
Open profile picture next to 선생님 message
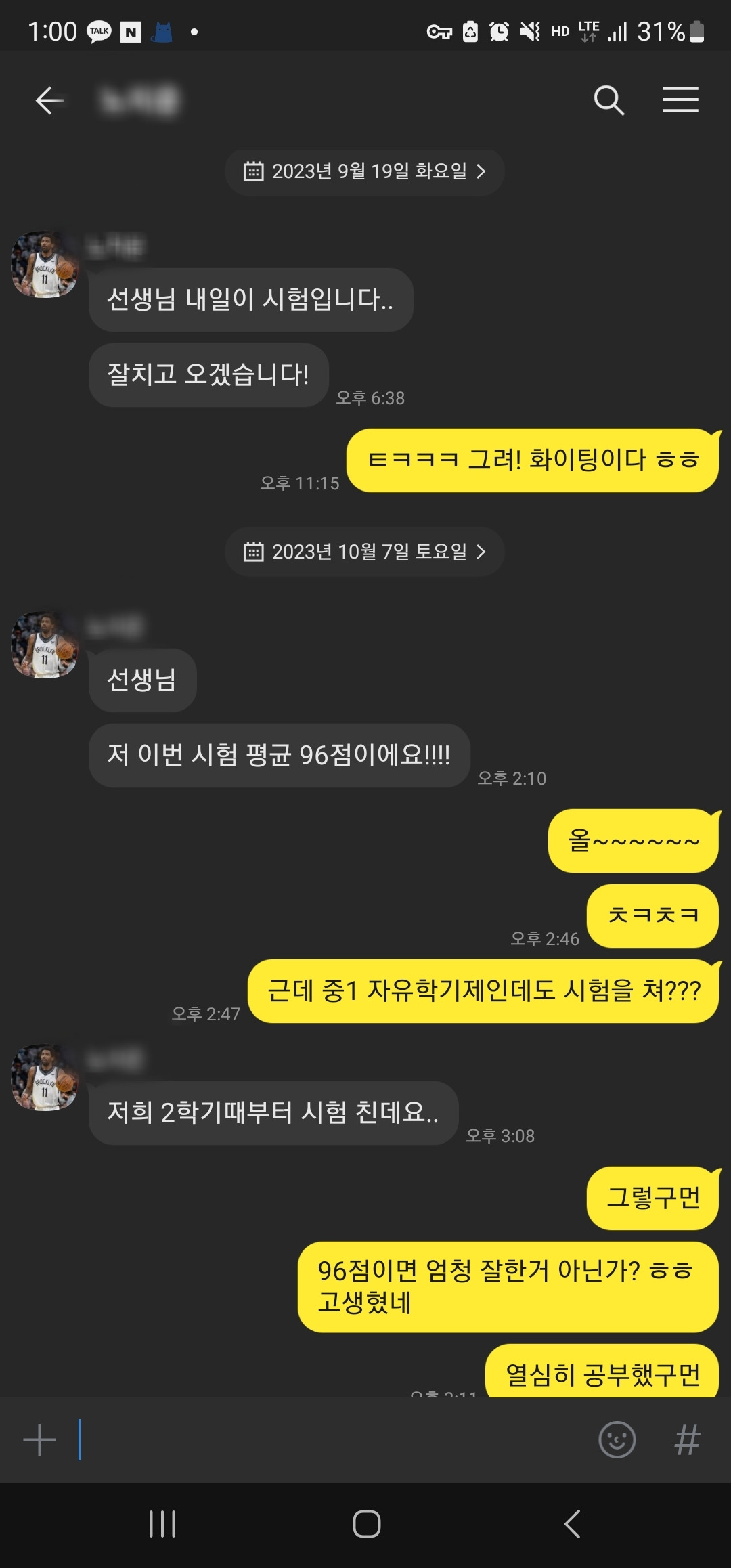(45, 645)
